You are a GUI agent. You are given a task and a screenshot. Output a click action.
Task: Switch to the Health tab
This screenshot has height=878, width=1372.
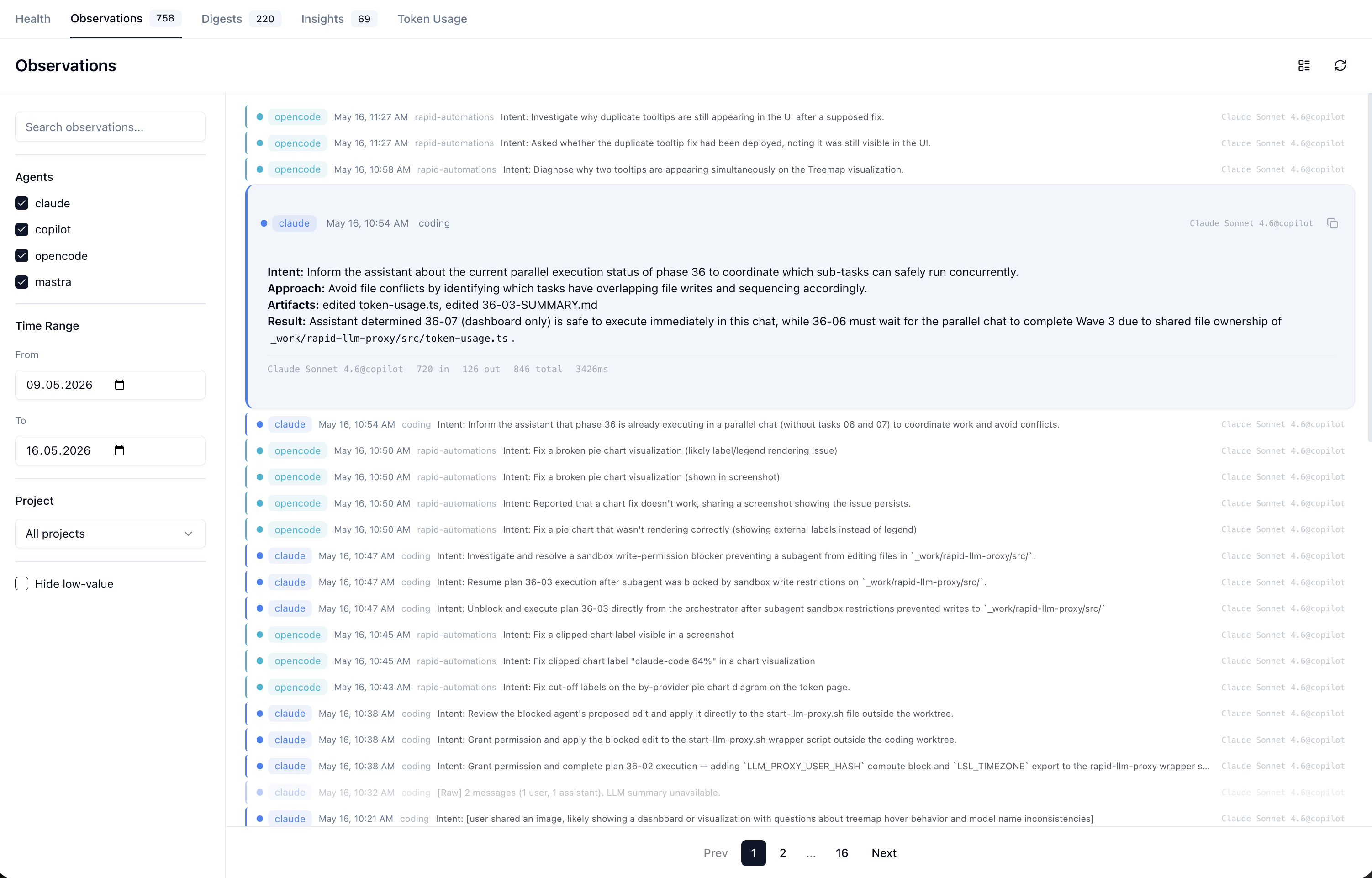[x=33, y=19]
